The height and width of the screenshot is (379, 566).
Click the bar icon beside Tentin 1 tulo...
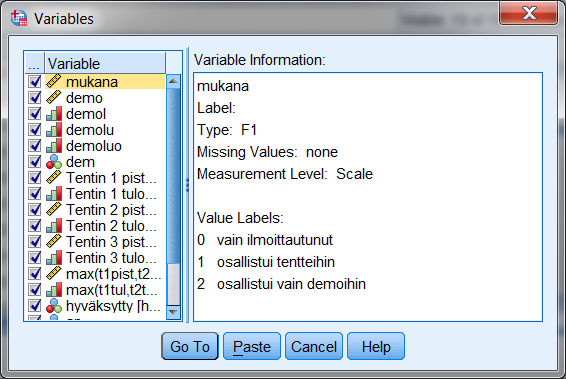pyautogui.click(x=54, y=193)
